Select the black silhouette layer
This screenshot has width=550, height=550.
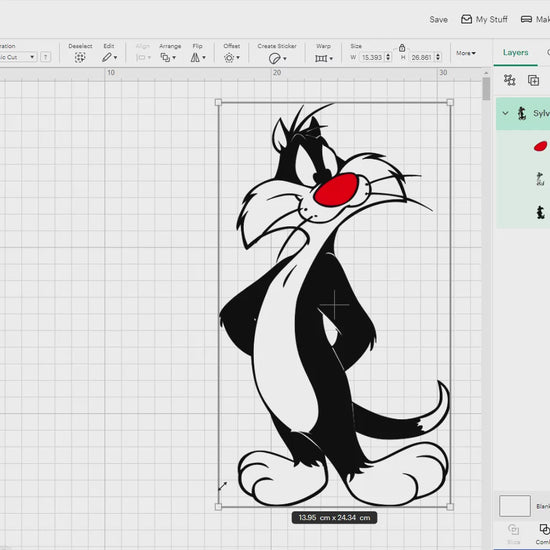point(541,212)
